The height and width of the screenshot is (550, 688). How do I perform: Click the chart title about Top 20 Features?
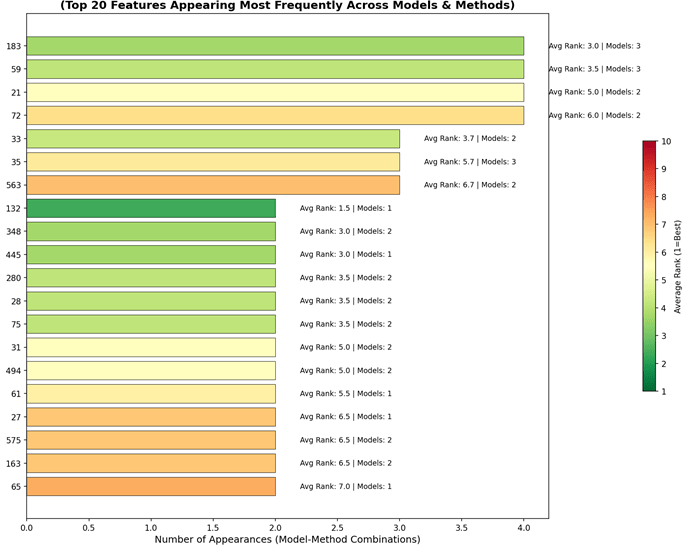(x=287, y=5)
